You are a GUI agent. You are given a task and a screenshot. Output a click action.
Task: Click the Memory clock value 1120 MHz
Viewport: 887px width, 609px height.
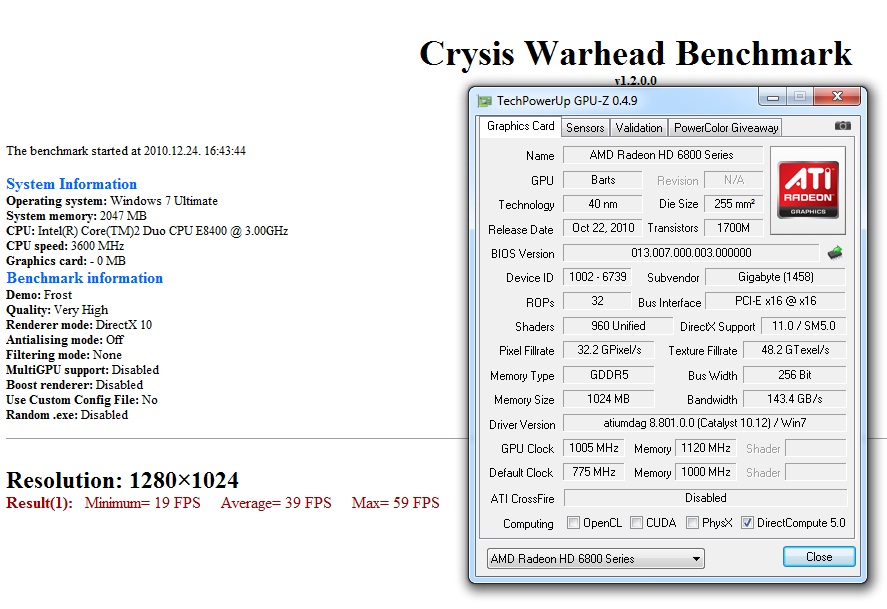(x=705, y=448)
